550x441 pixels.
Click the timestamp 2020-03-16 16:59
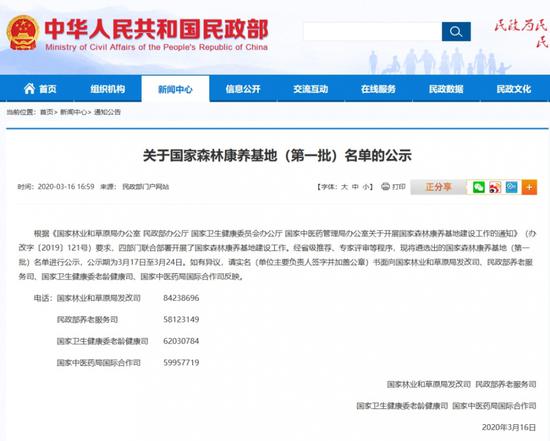coord(66,187)
